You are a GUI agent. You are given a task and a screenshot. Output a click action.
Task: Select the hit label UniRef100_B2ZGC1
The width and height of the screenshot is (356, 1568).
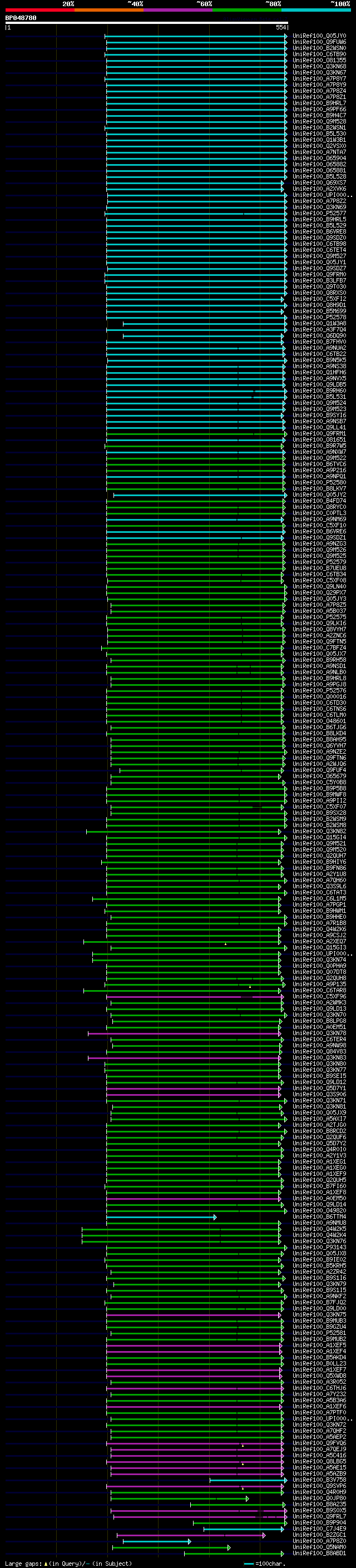(x=319, y=1535)
